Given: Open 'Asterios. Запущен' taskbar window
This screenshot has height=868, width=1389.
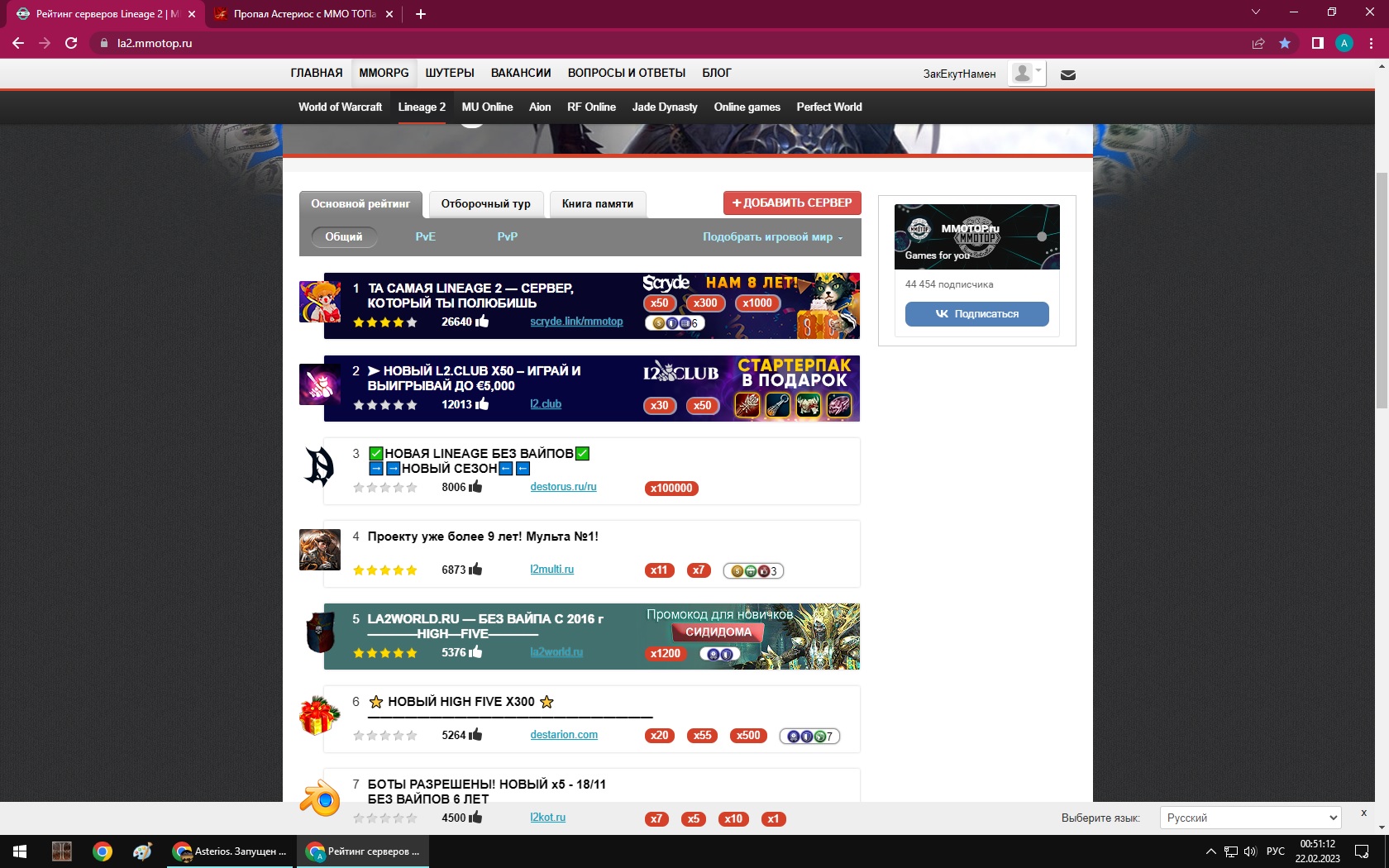Looking at the screenshot, I should click(231, 851).
